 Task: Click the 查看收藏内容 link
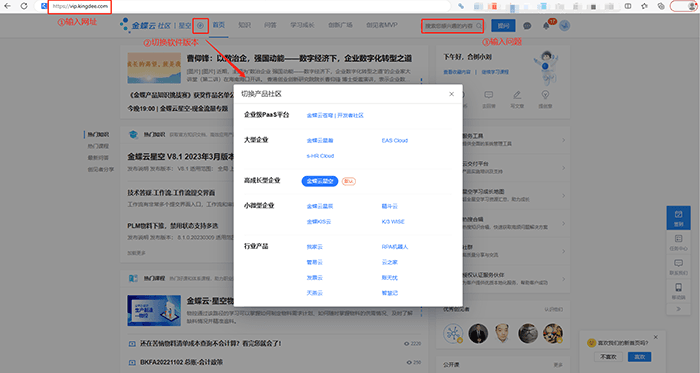click(457, 72)
